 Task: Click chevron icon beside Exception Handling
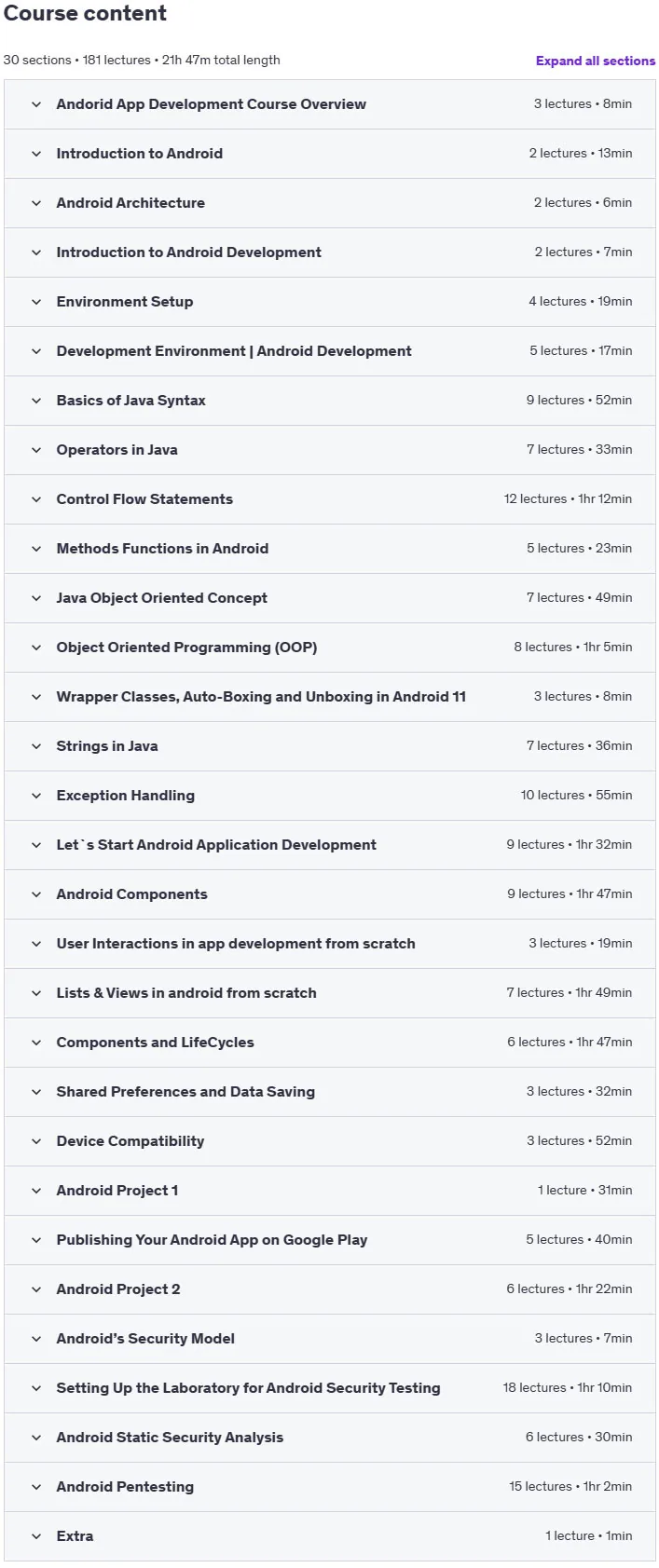tap(36, 796)
